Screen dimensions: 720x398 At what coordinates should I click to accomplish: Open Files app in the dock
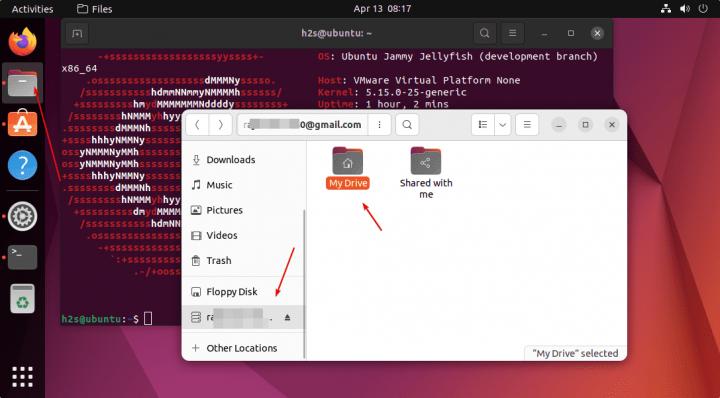tap(22, 83)
